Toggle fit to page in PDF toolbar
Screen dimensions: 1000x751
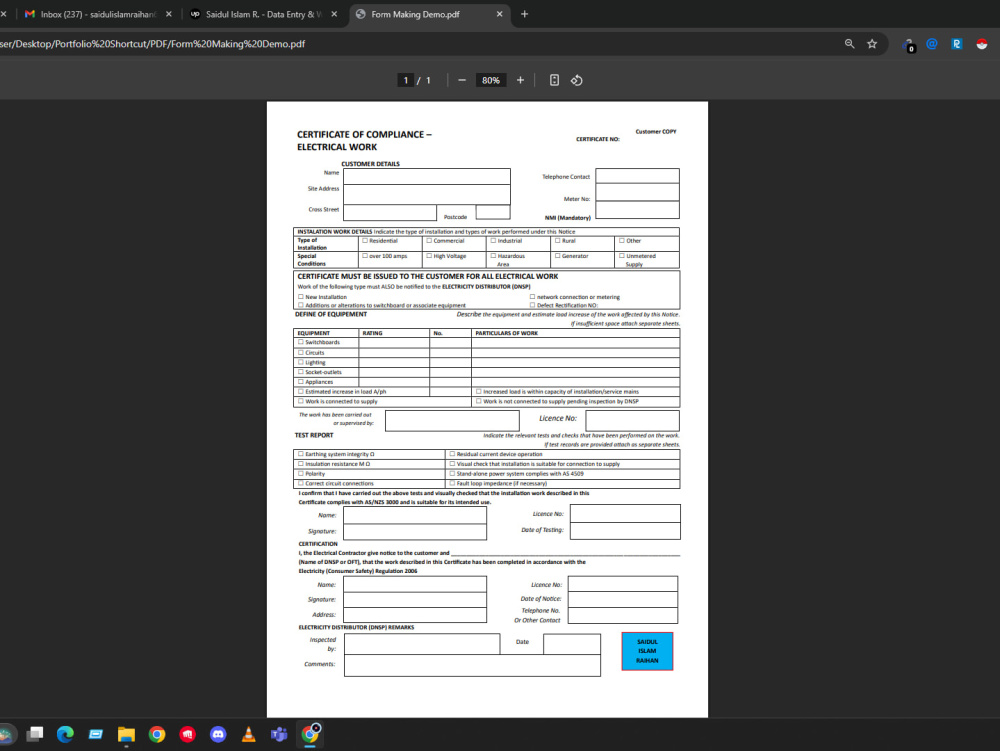pos(554,80)
